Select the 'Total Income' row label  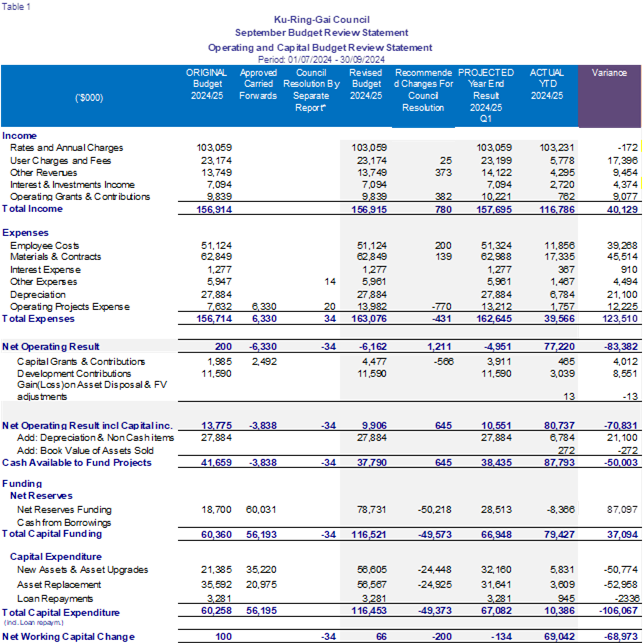pyautogui.click(x=32, y=209)
